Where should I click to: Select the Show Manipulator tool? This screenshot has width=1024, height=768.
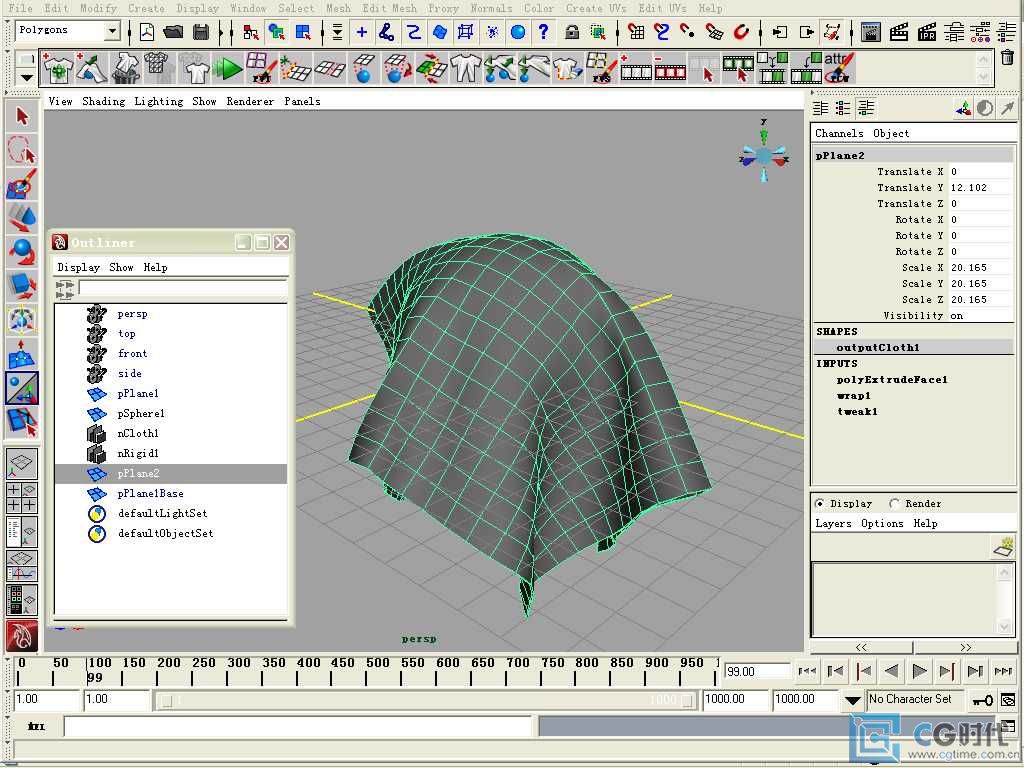(x=22, y=387)
